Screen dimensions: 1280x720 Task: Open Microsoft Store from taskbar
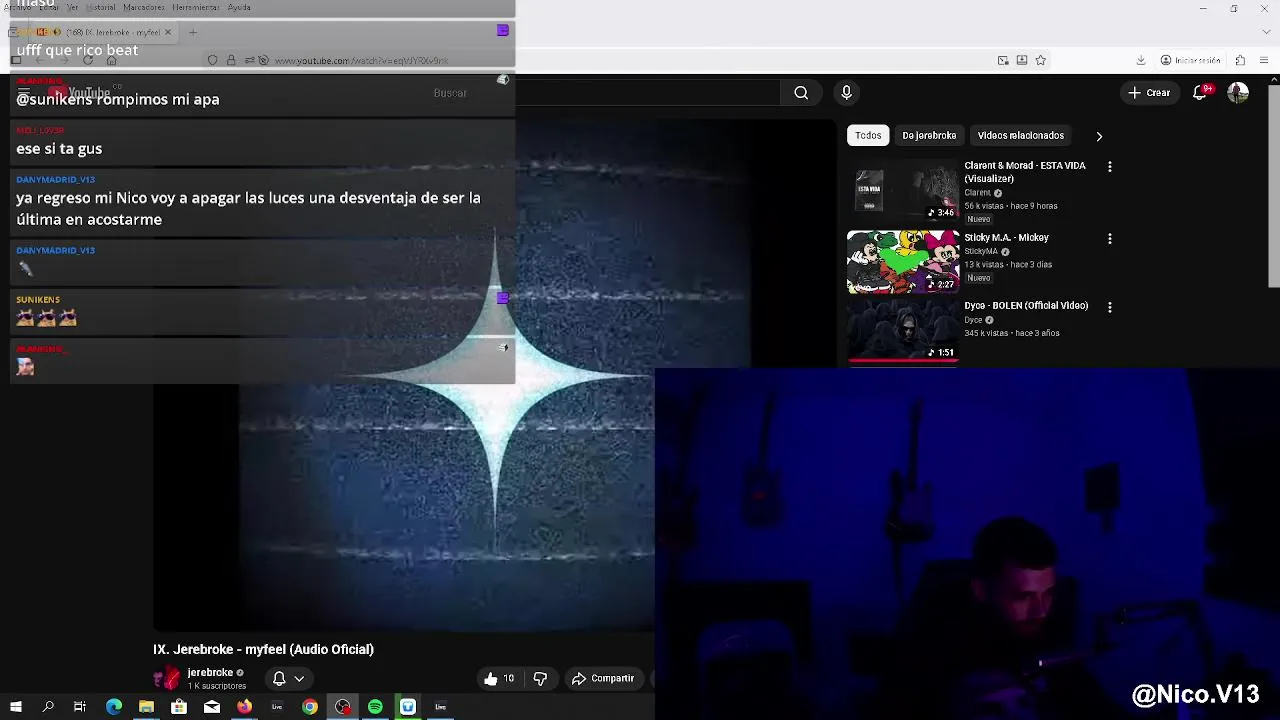pyautogui.click(x=179, y=707)
